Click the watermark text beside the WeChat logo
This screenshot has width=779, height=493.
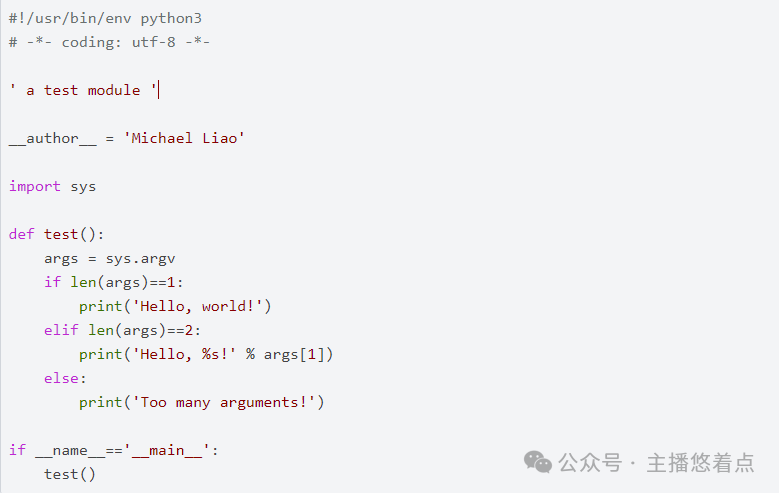656,463
